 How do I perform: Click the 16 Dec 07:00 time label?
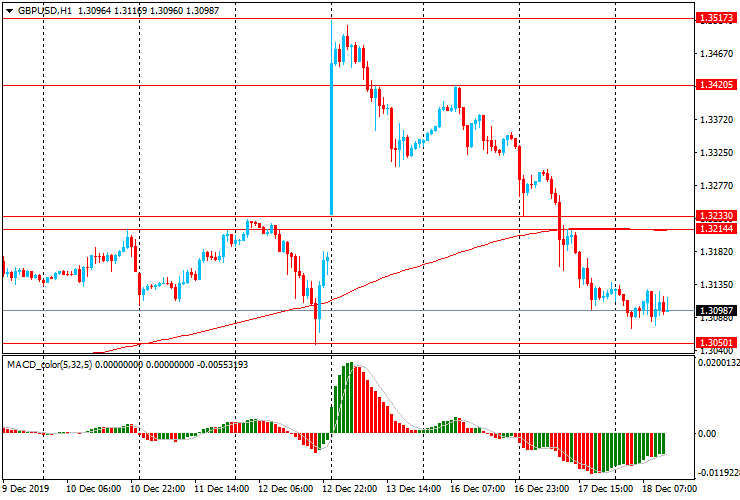[478, 488]
